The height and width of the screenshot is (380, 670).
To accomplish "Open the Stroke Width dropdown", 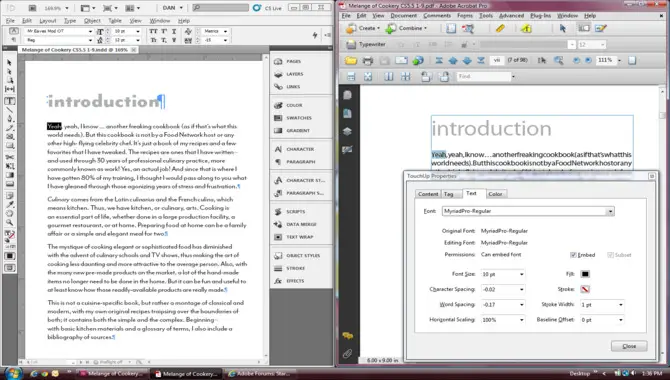I will [620, 305].
